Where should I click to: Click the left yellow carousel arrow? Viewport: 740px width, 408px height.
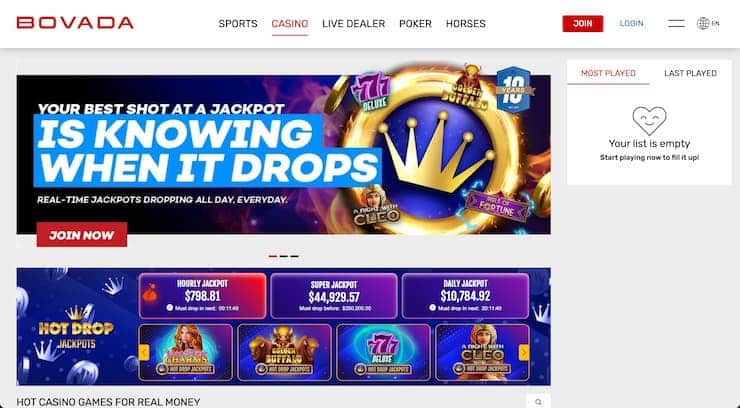tap(144, 352)
